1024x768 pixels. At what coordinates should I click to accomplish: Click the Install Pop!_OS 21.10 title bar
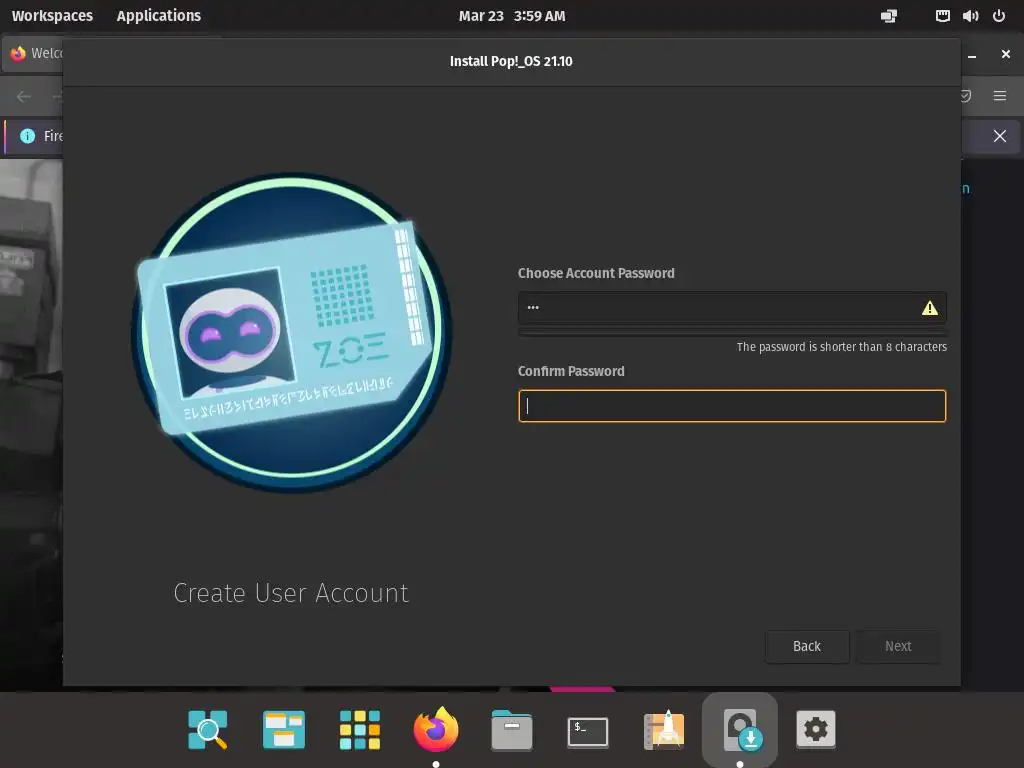511,61
